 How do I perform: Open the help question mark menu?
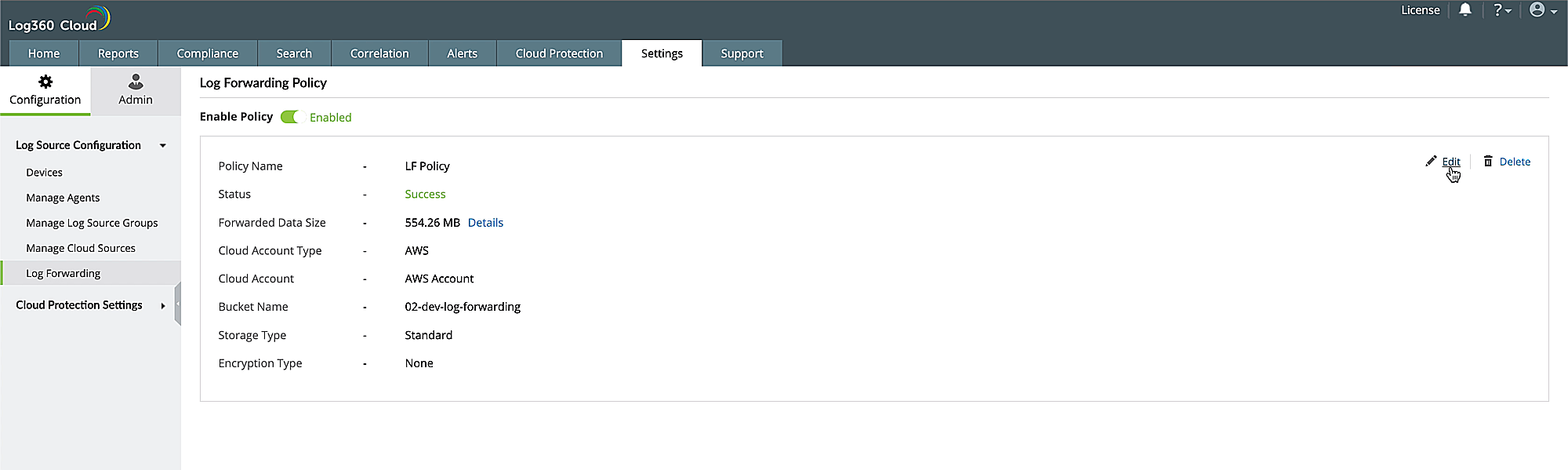pos(1502,10)
